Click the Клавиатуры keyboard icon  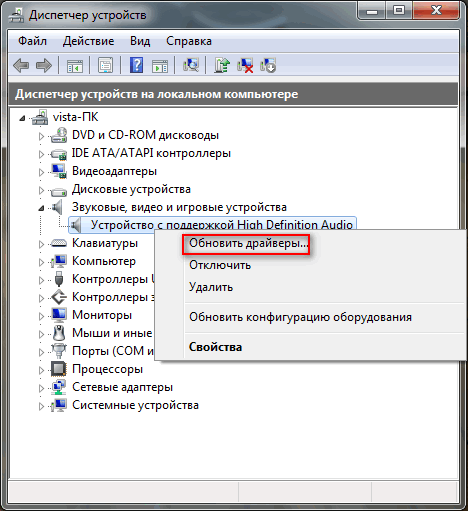click(59, 243)
